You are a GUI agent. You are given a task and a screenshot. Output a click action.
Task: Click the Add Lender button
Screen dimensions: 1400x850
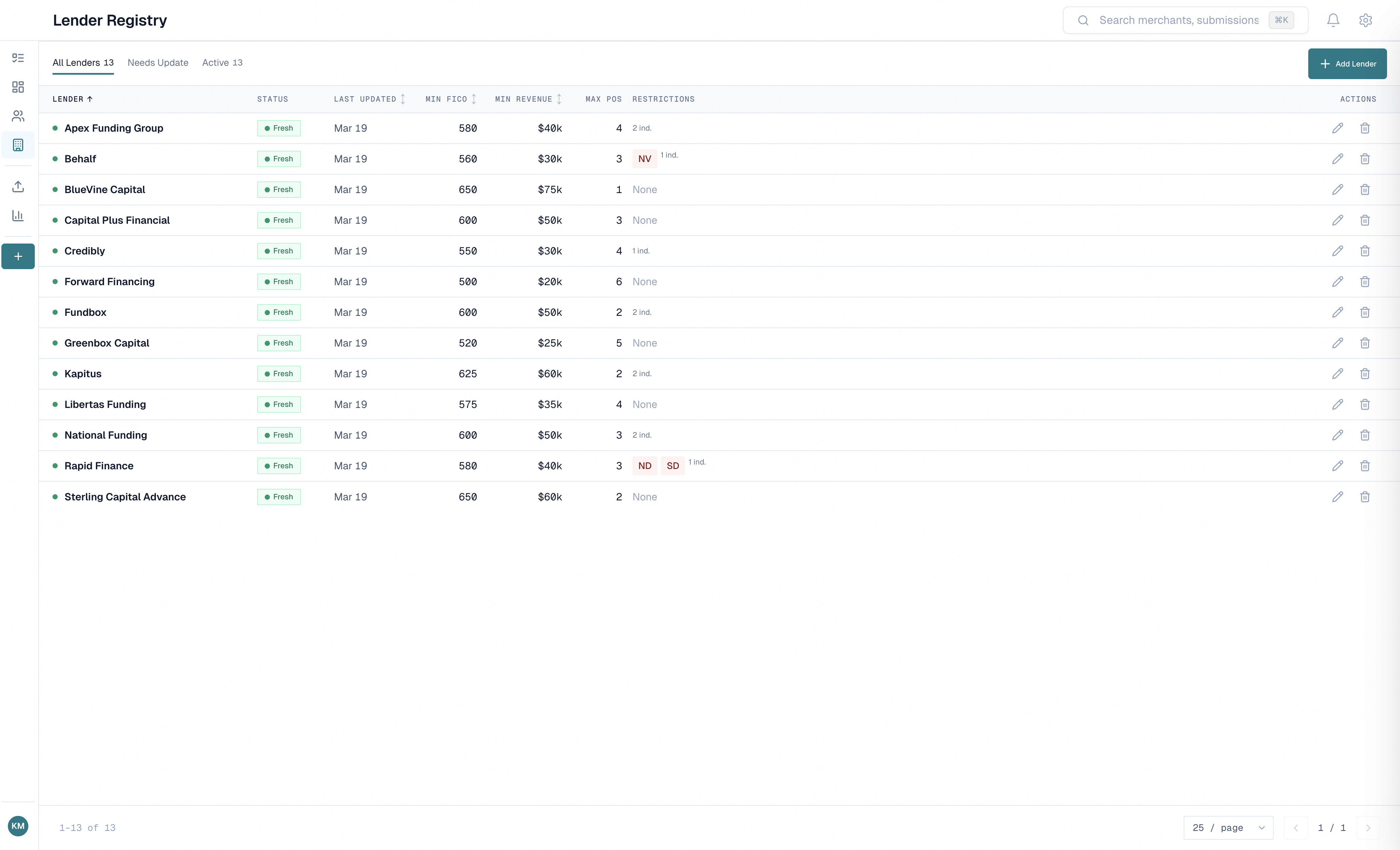tap(1348, 63)
